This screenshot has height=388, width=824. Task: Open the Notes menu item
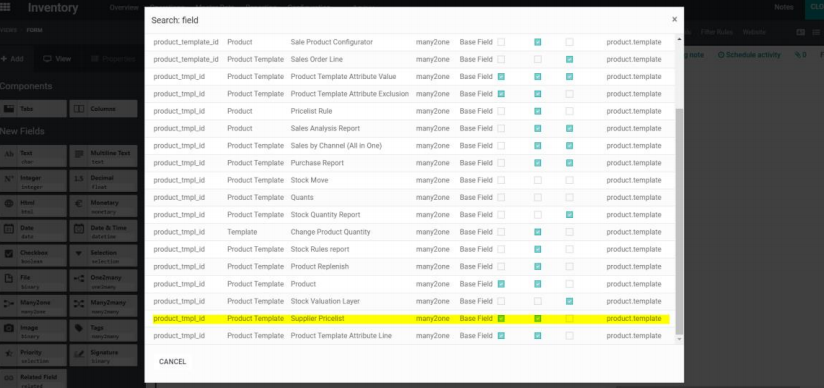784,7
